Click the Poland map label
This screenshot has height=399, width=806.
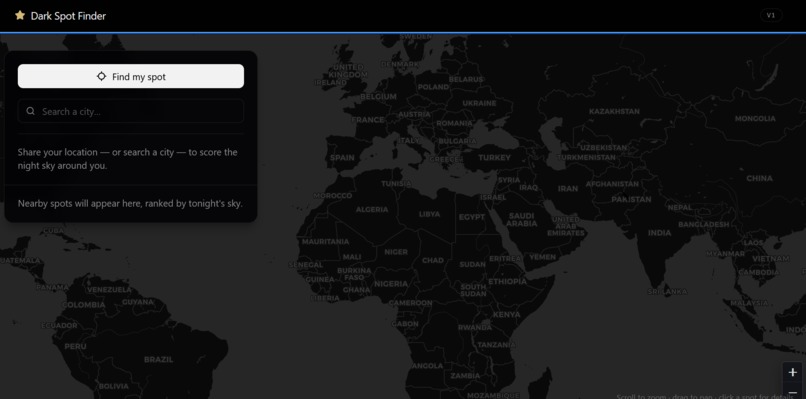pyautogui.click(x=433, y=87)
